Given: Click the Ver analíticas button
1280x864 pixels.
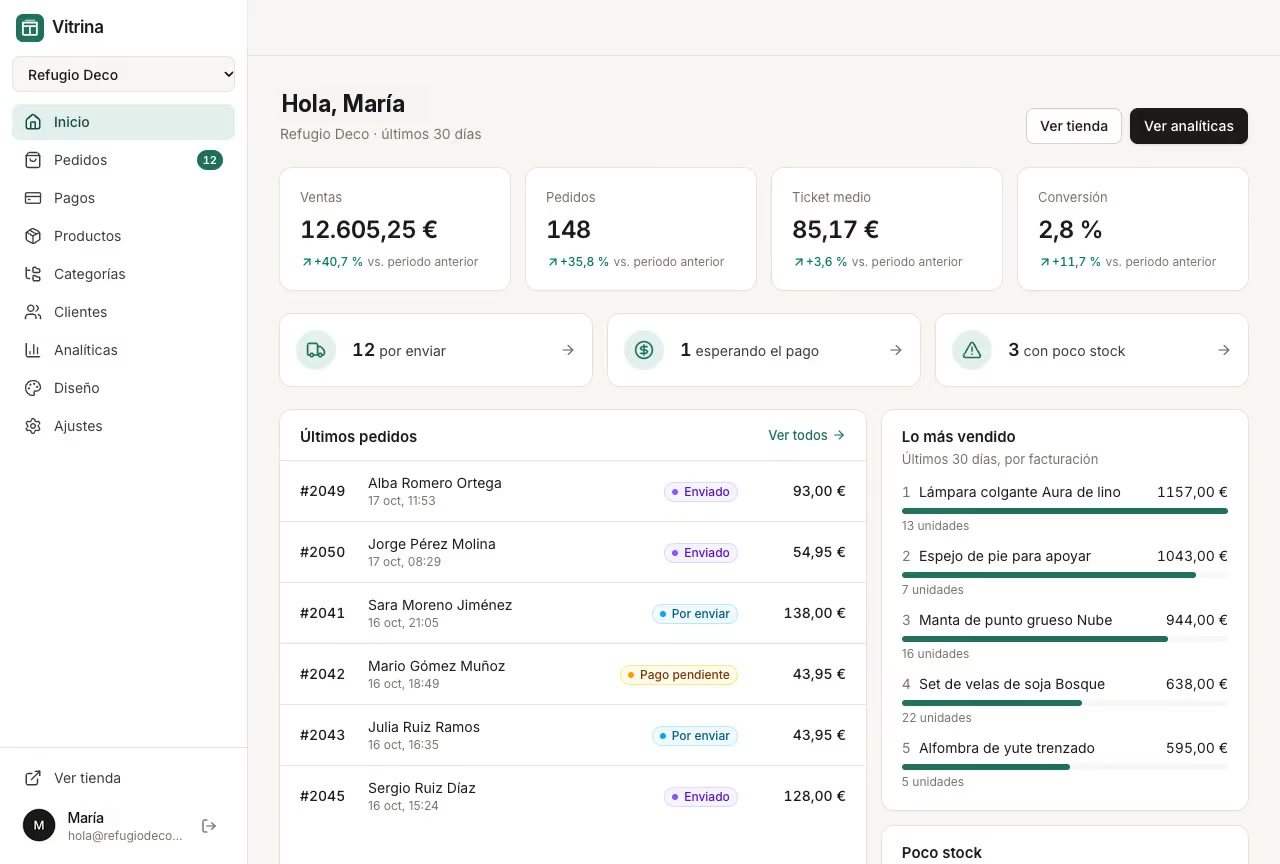Looking at the screenshot, I should point(1189,126).
